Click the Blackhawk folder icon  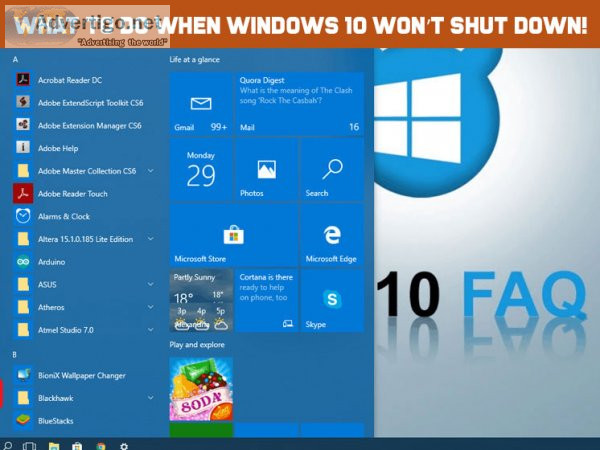[x=23, y=398]
